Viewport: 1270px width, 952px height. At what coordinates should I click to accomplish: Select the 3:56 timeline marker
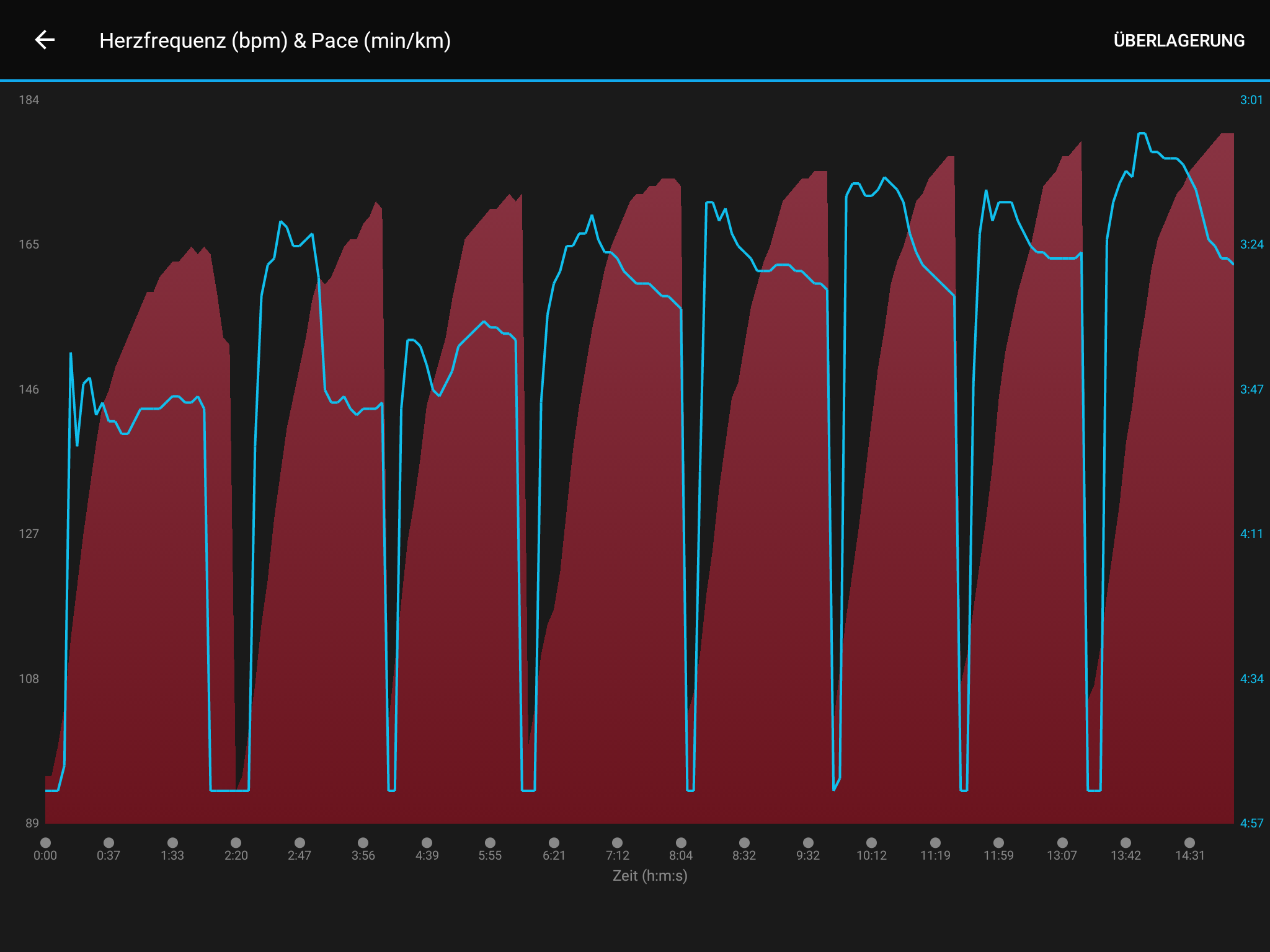pos(363,842)
